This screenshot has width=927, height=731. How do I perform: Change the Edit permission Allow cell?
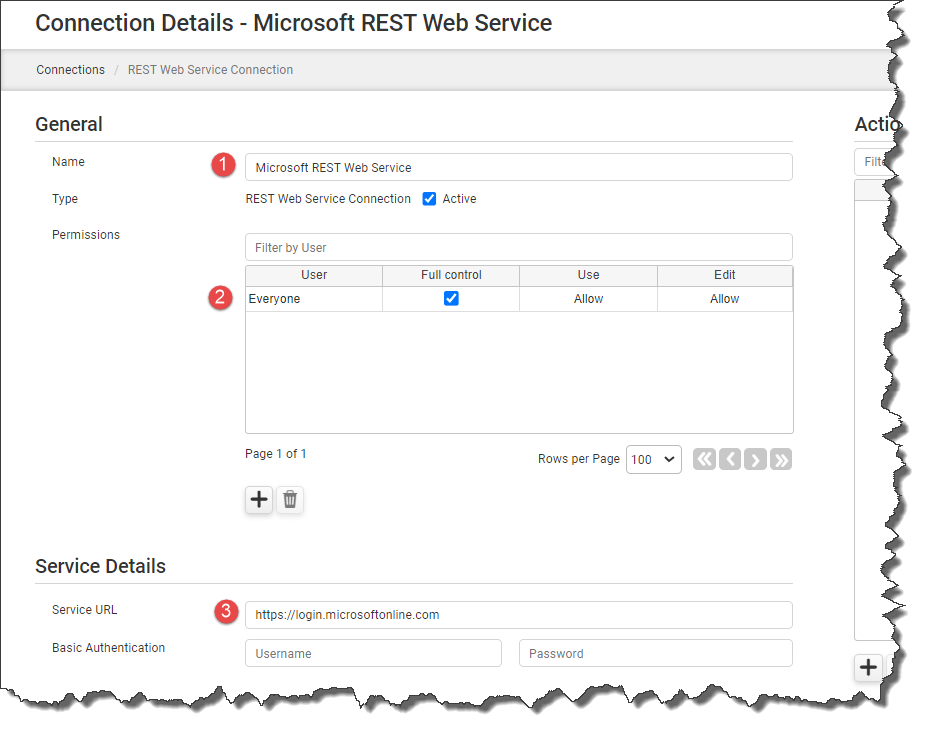point(725,299)
